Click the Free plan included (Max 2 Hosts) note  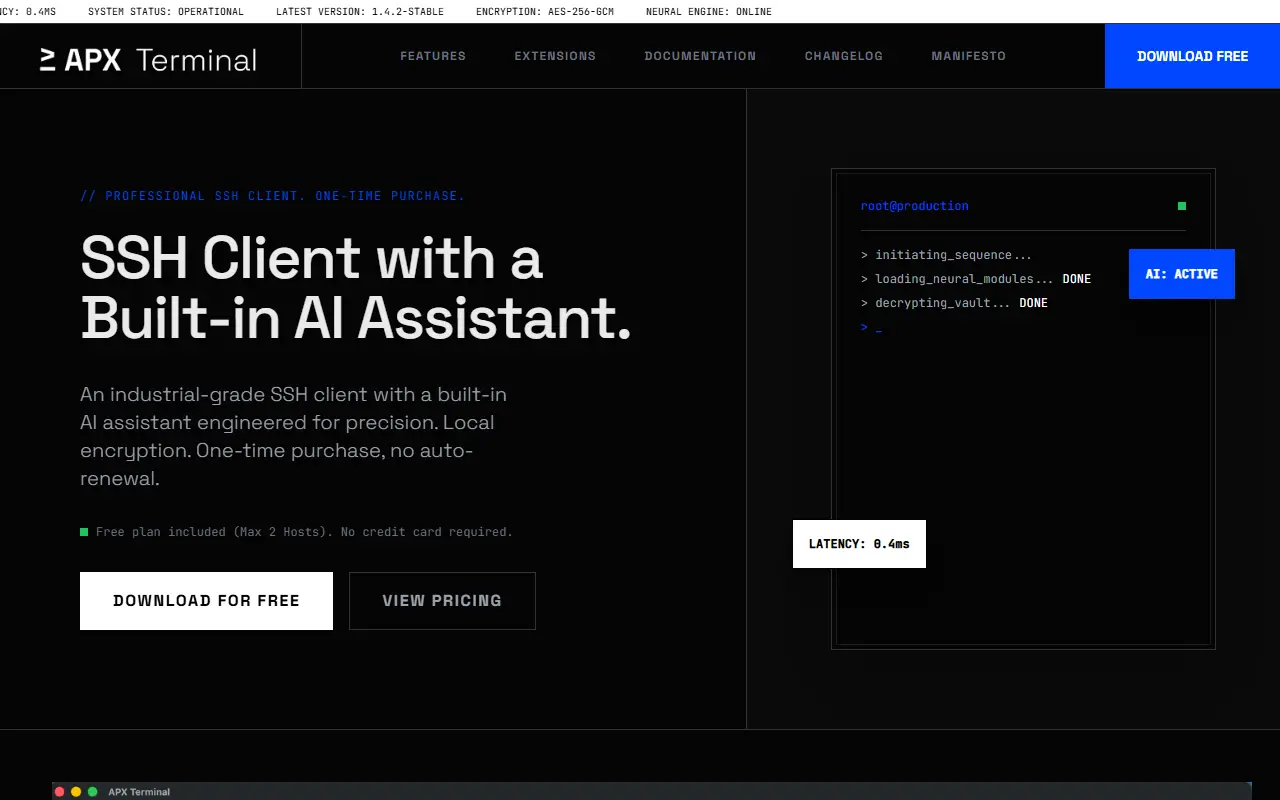pos(304,532)
